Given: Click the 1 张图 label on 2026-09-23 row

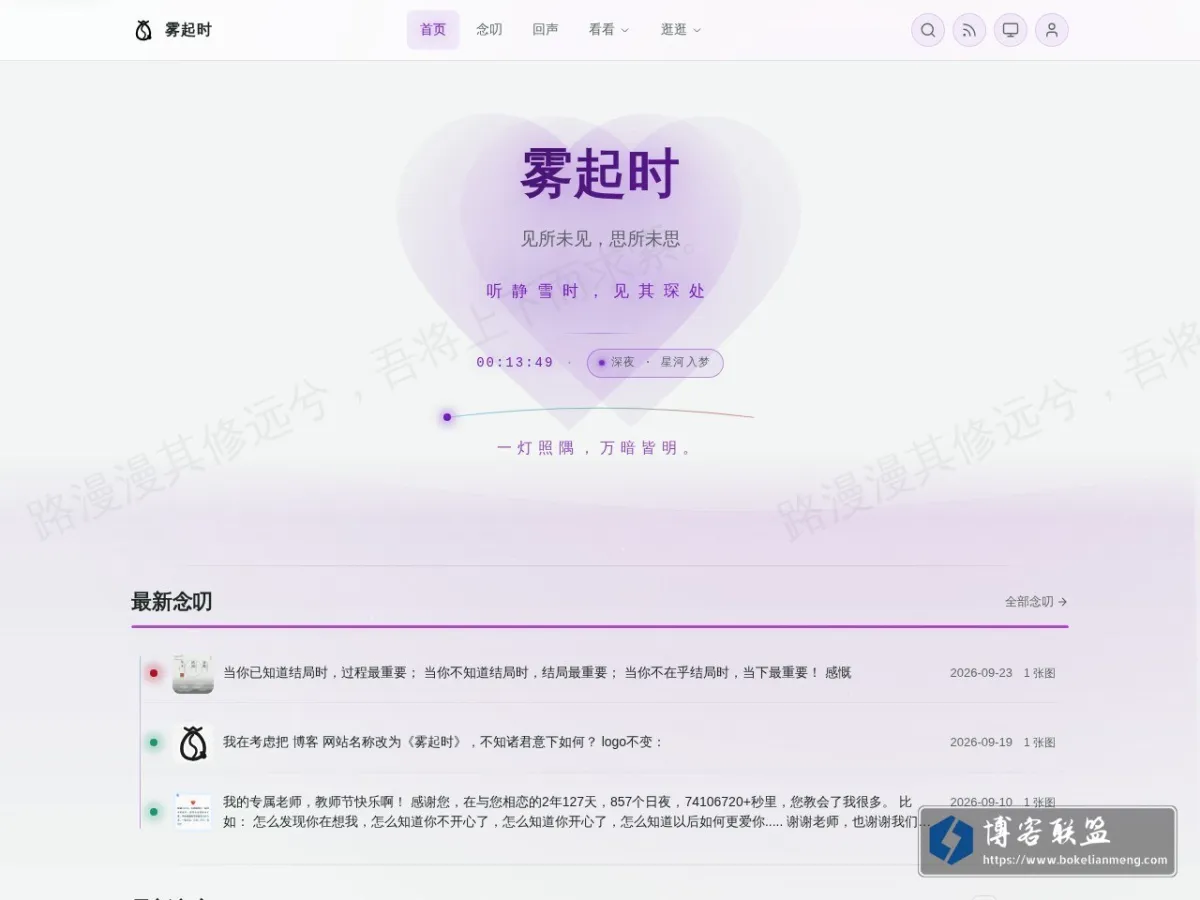Looking at the screenshot, I should pyautogui.click(x=1039, y=673).
